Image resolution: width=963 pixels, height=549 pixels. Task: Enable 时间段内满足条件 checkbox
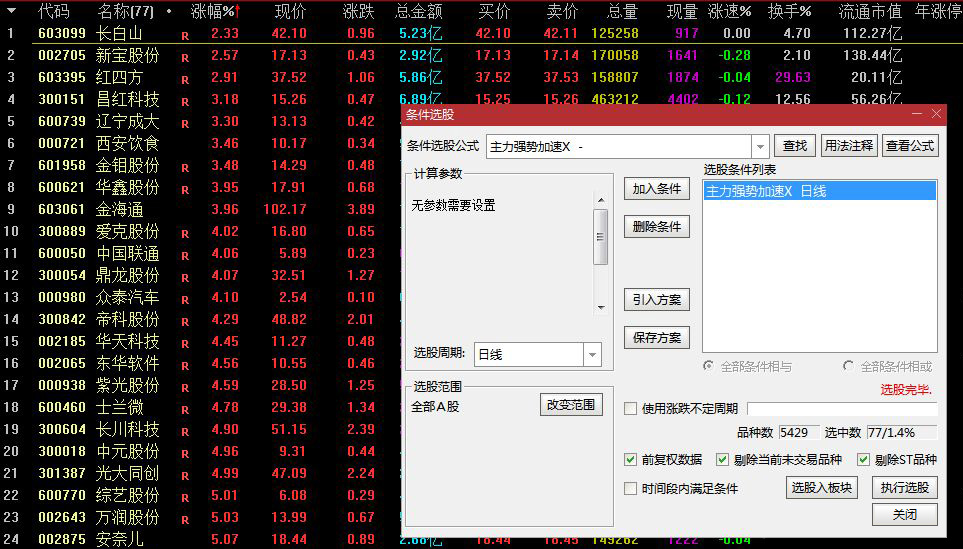click(631, 489)
